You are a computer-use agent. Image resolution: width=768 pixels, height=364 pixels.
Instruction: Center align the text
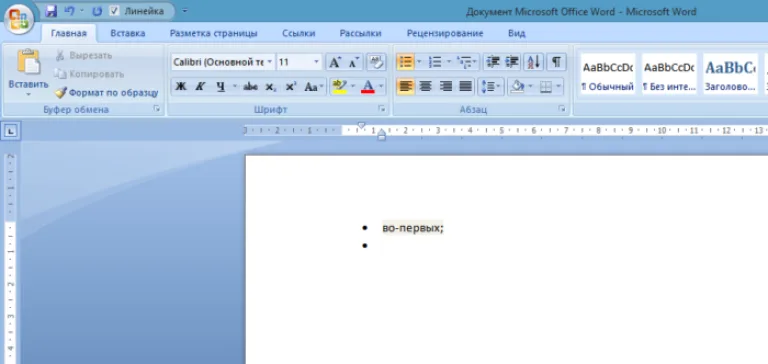425,87
